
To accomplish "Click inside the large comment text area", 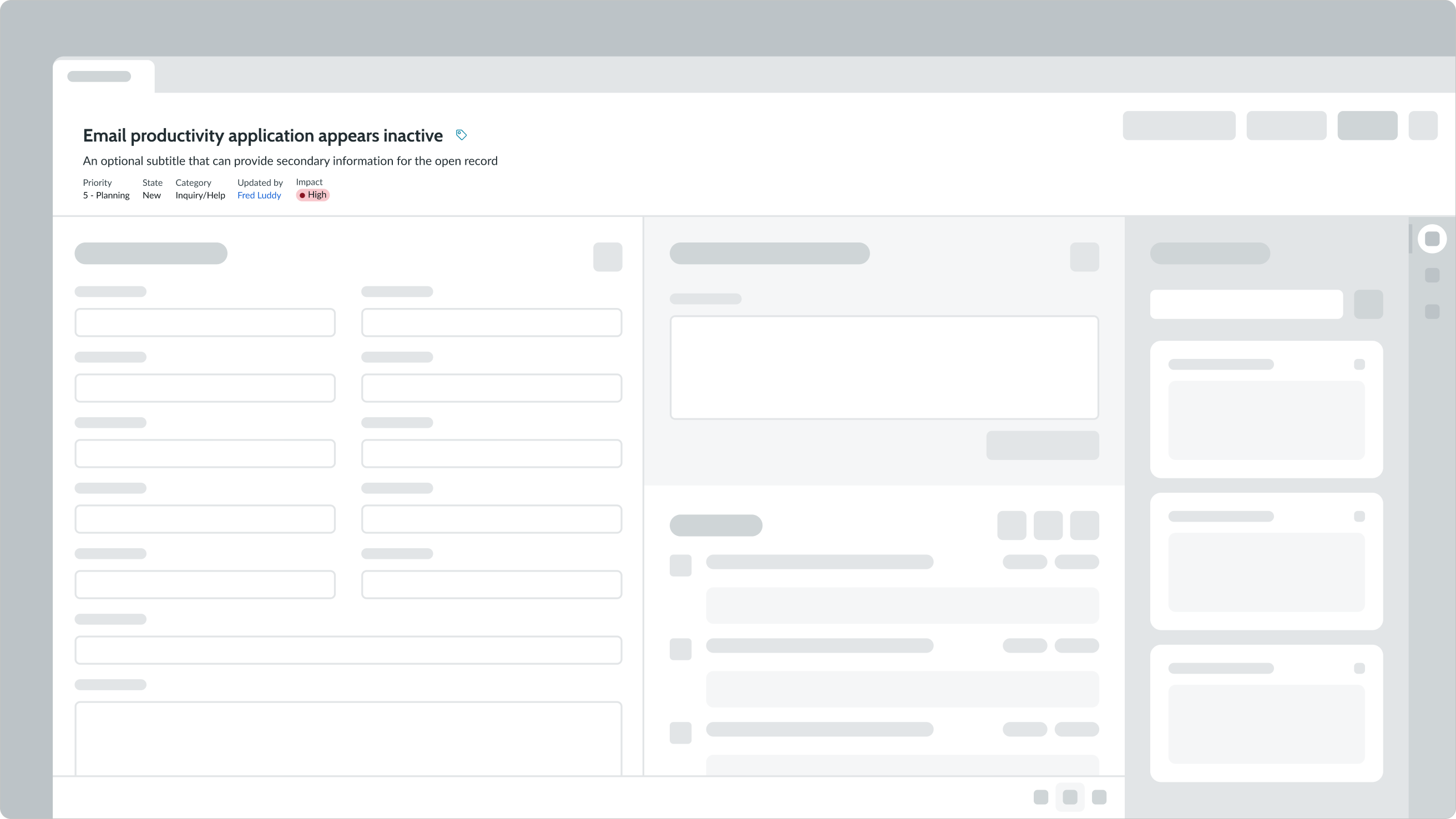I will (884, 367).
